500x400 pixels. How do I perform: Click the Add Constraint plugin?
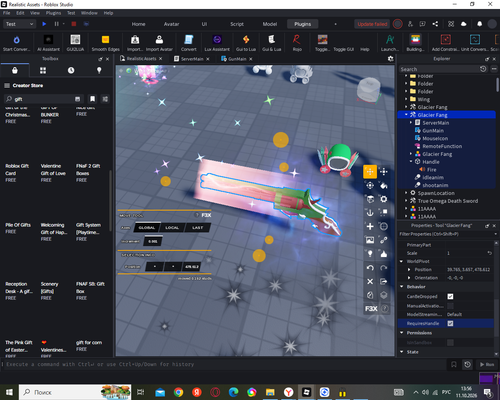tap(445, 43)
